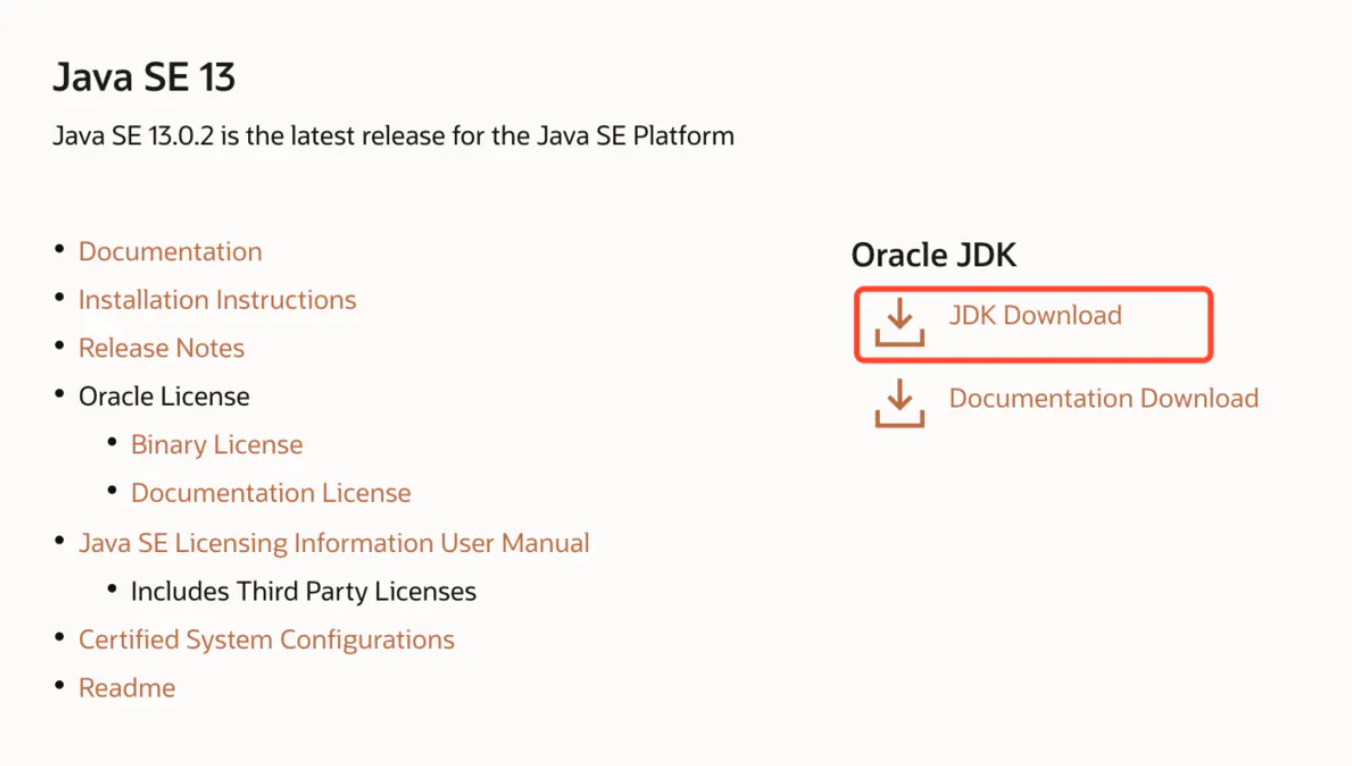Click the Java SE 13 heading
The width and height of the screenshot is (1352, 766).
coord(144,77)
